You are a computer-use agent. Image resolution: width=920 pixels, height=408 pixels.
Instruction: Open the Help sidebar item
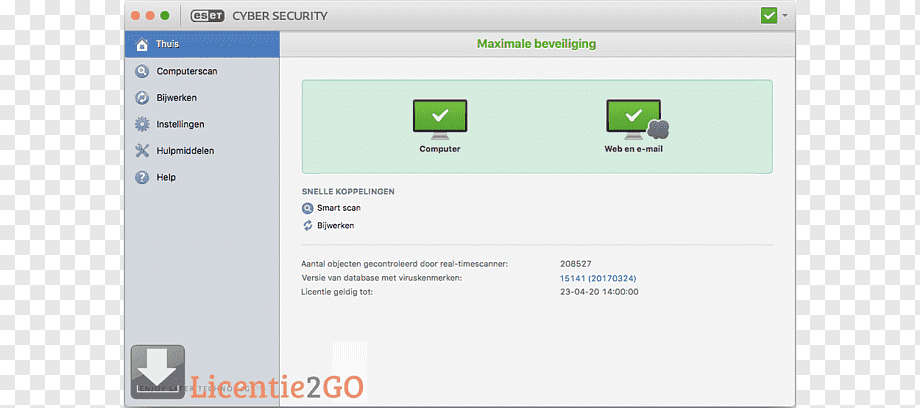[202, 177]
